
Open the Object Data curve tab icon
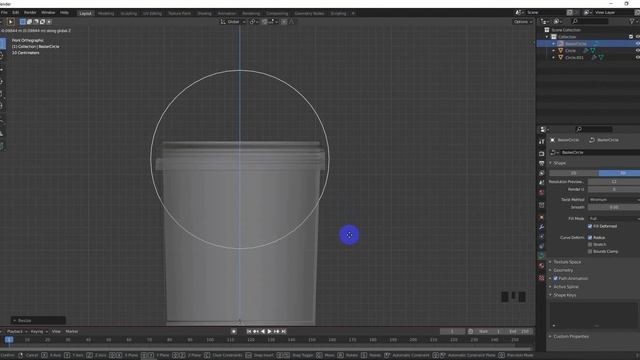(542, 256)
